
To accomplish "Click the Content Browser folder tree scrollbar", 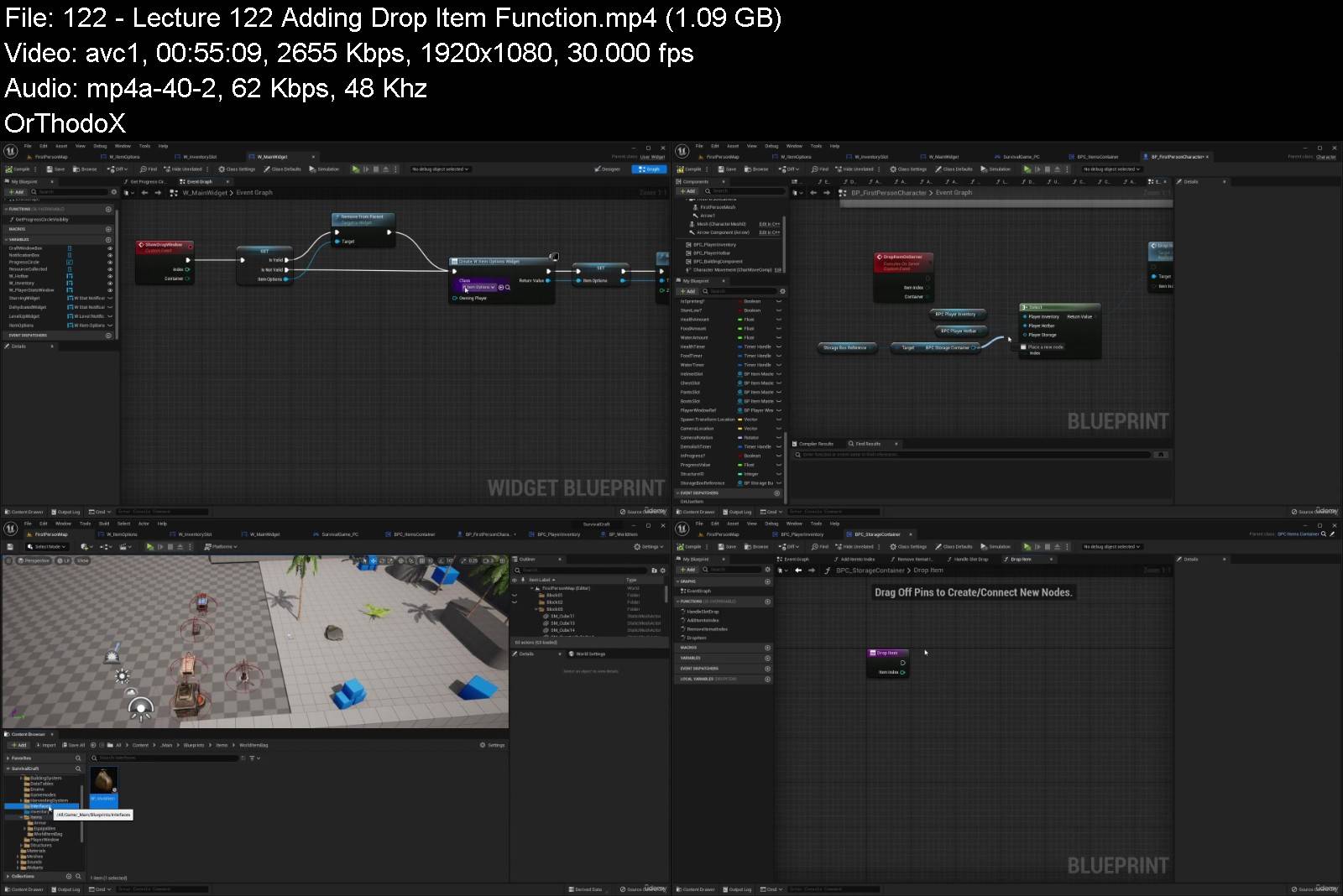I will click(x=82, y=814).
